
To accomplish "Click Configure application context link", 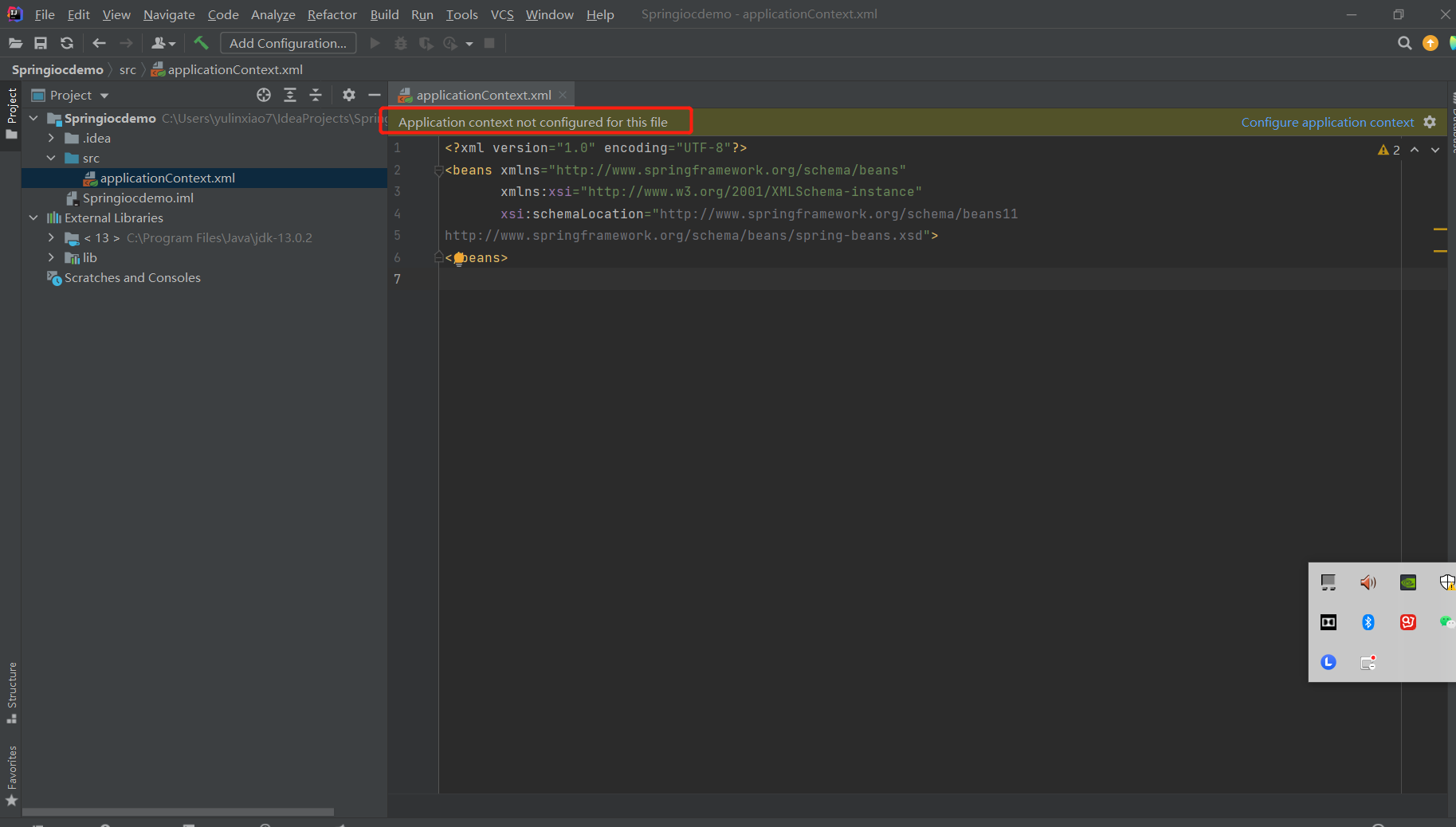I will click(x=1328, y=122).
